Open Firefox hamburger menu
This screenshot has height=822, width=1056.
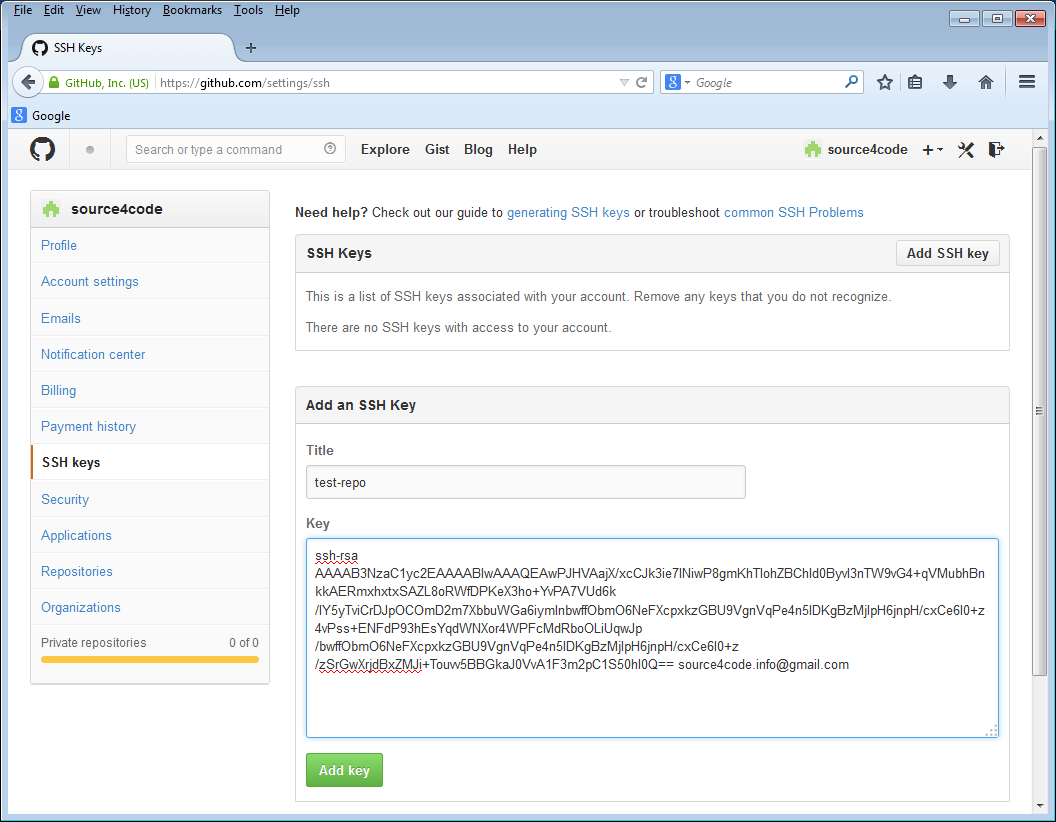click(x=1026, y=82)
